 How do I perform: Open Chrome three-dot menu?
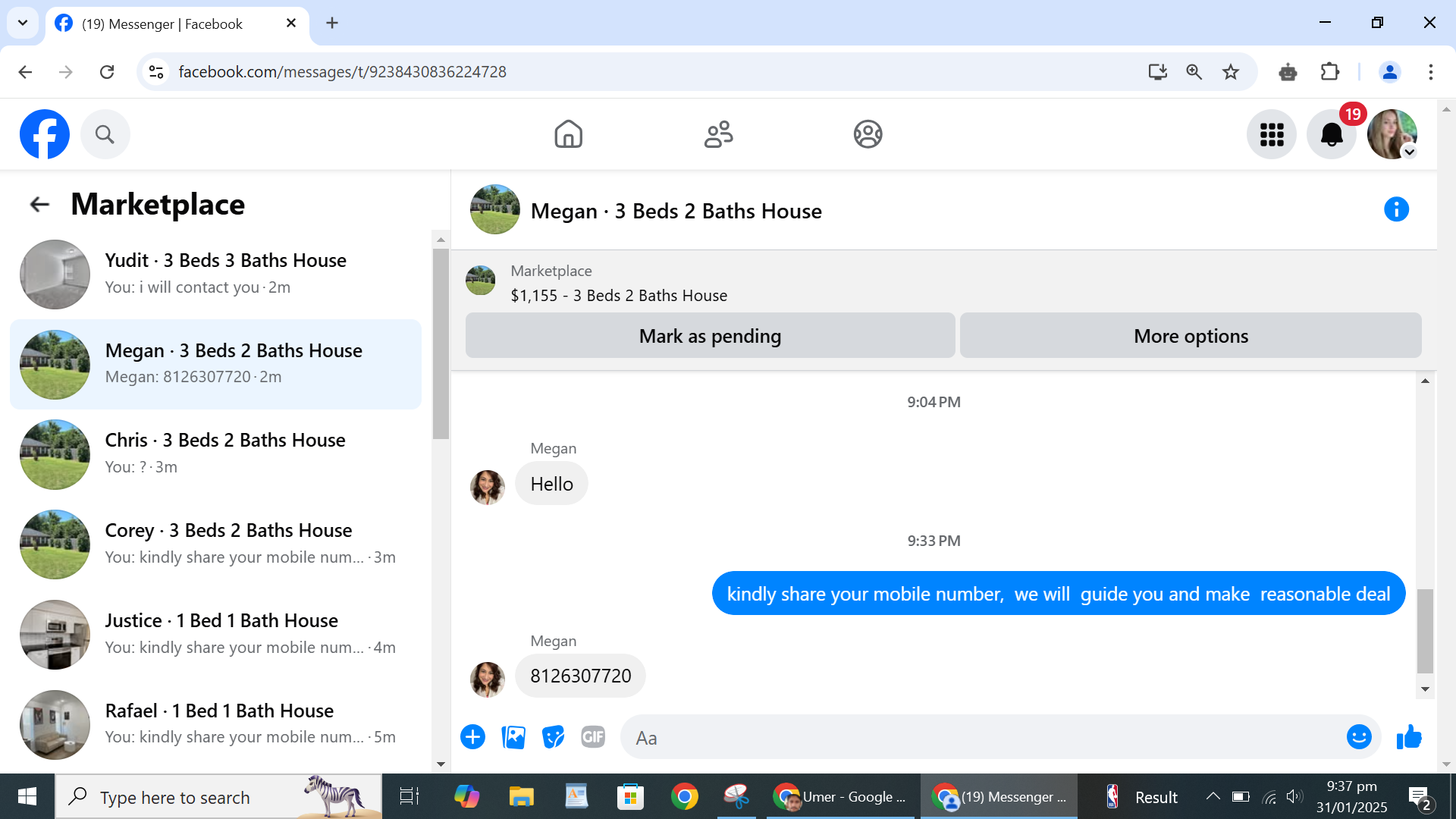click(1430, 72)
